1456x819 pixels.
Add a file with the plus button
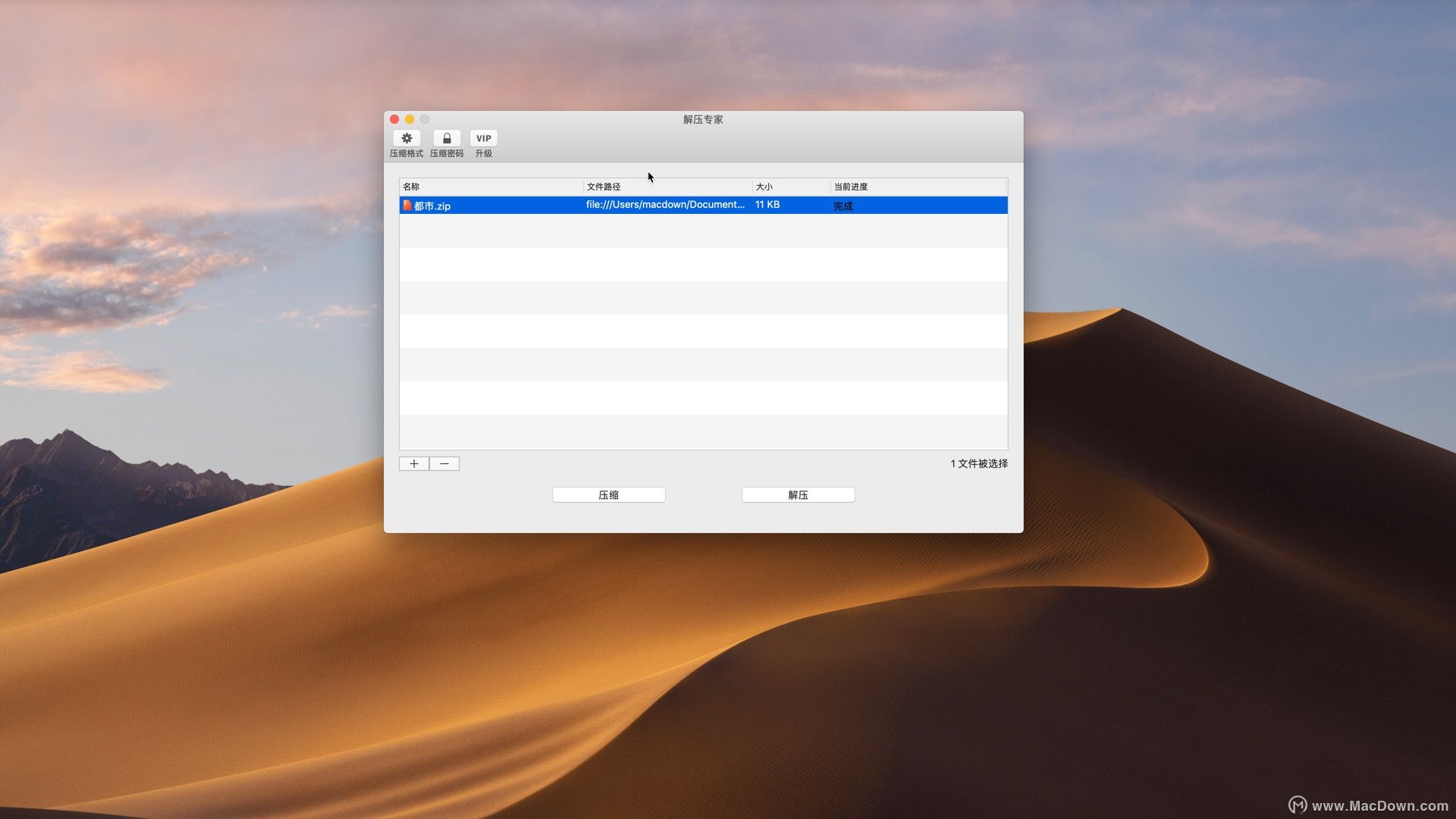coord(414,463)
